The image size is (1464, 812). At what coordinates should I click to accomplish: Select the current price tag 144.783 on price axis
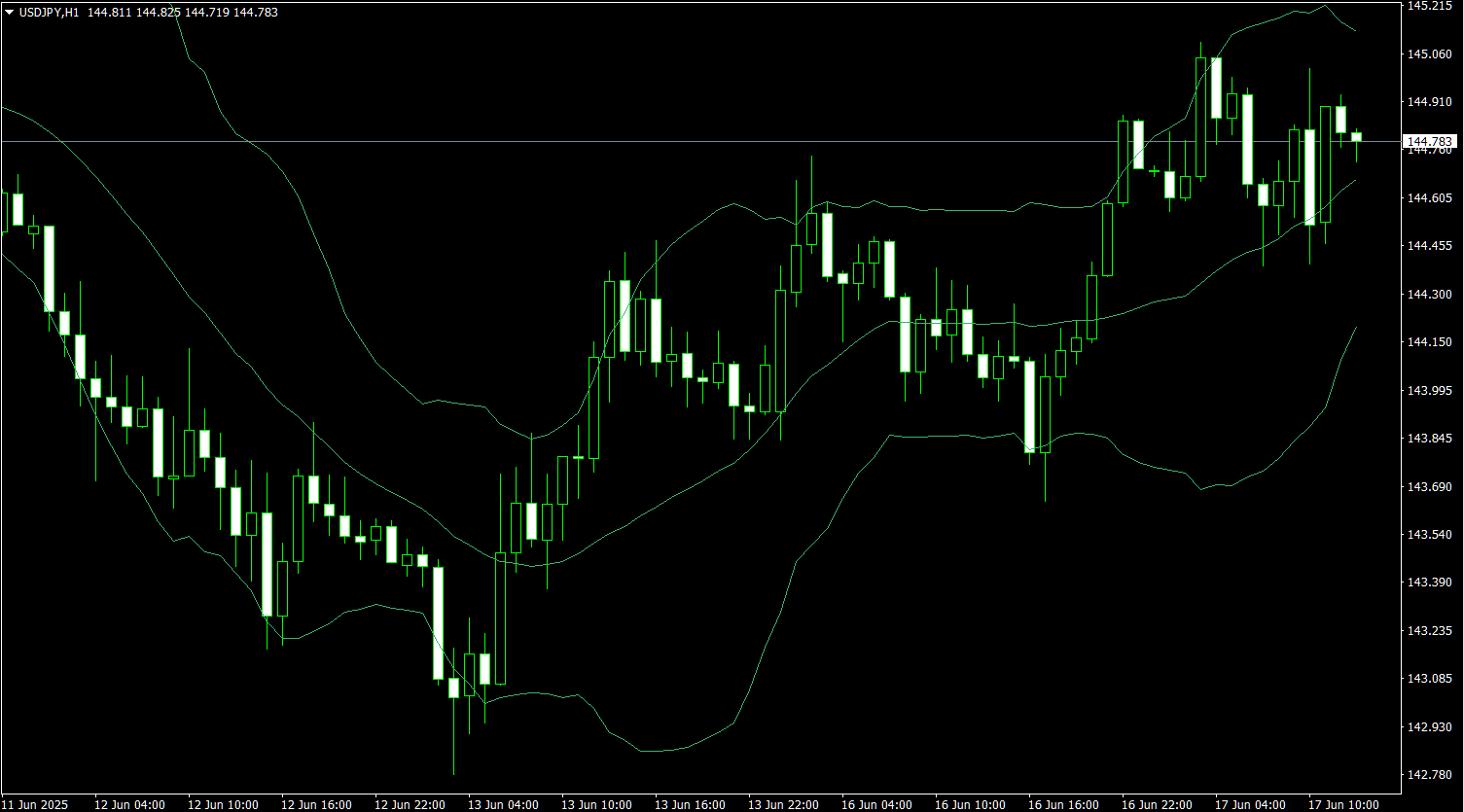point(1429,142)
